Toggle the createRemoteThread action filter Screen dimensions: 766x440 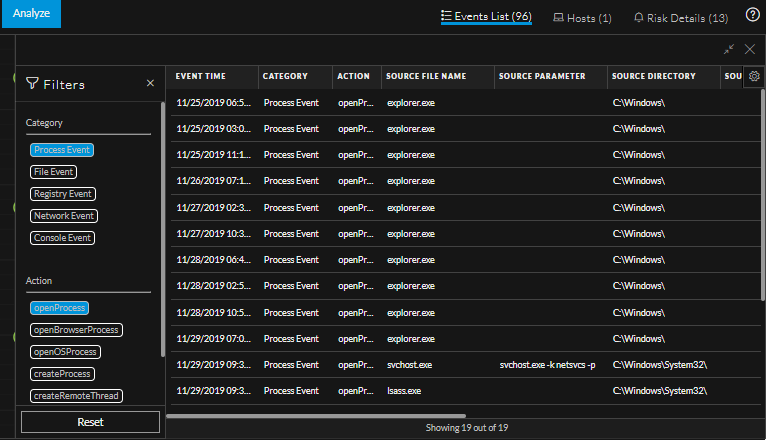click(76, 396)
